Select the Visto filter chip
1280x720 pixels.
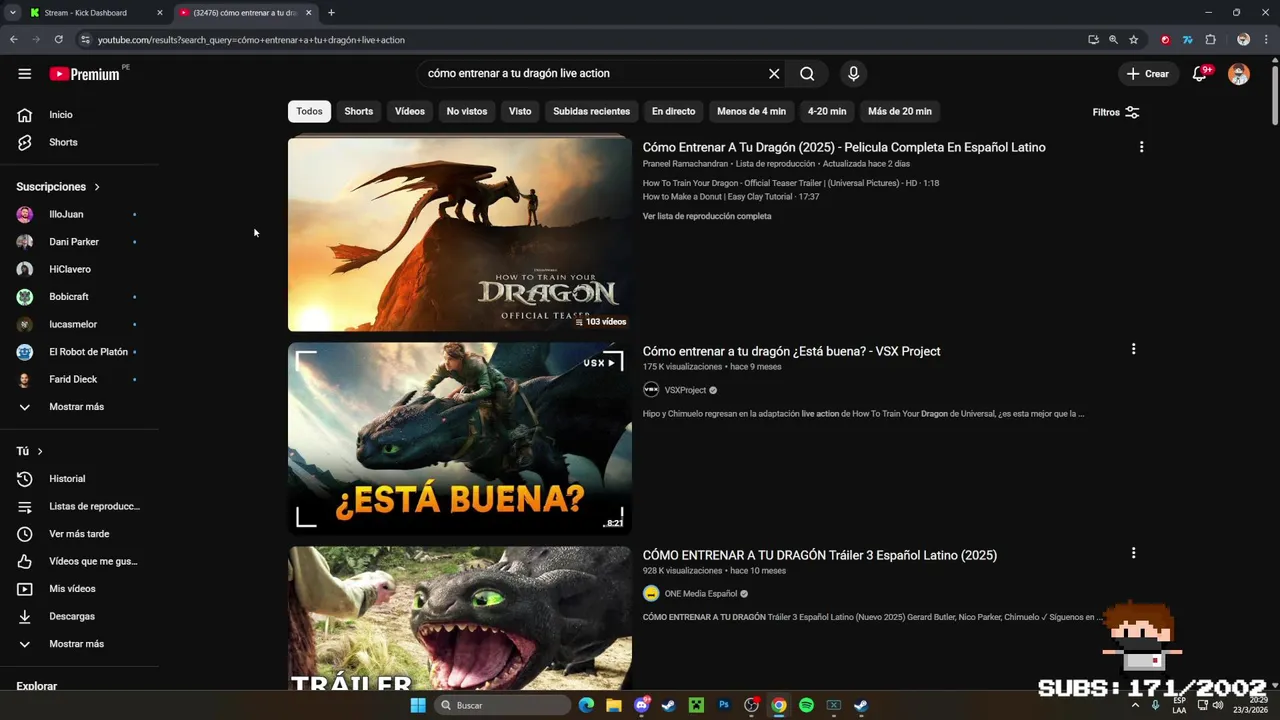coord(520,111)
